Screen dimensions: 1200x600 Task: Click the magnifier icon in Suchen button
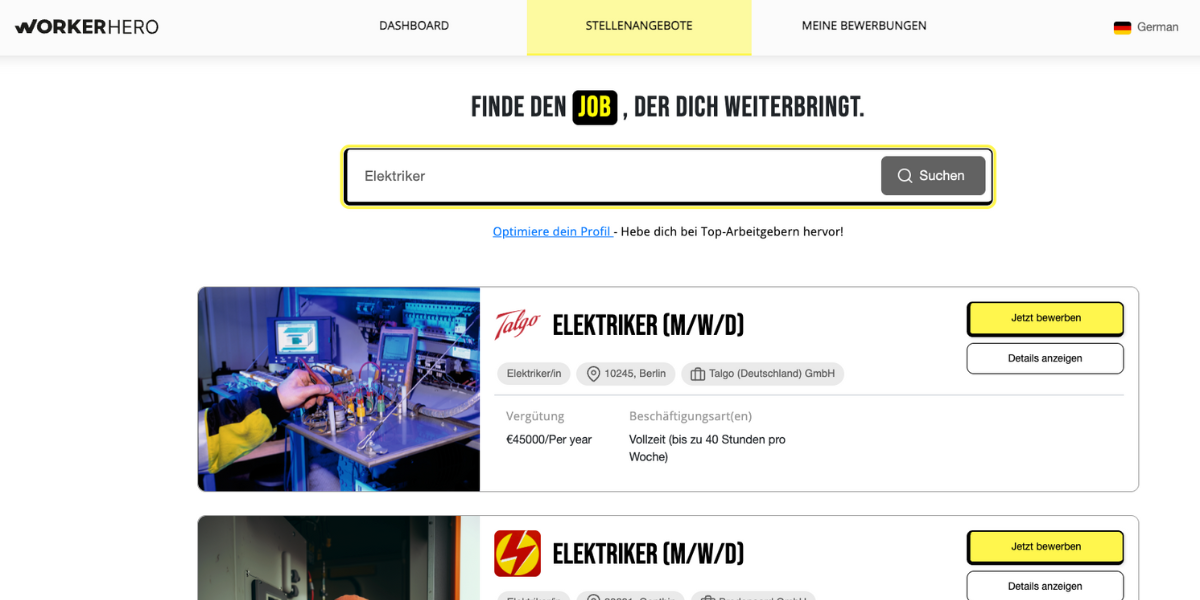[905, 176]
